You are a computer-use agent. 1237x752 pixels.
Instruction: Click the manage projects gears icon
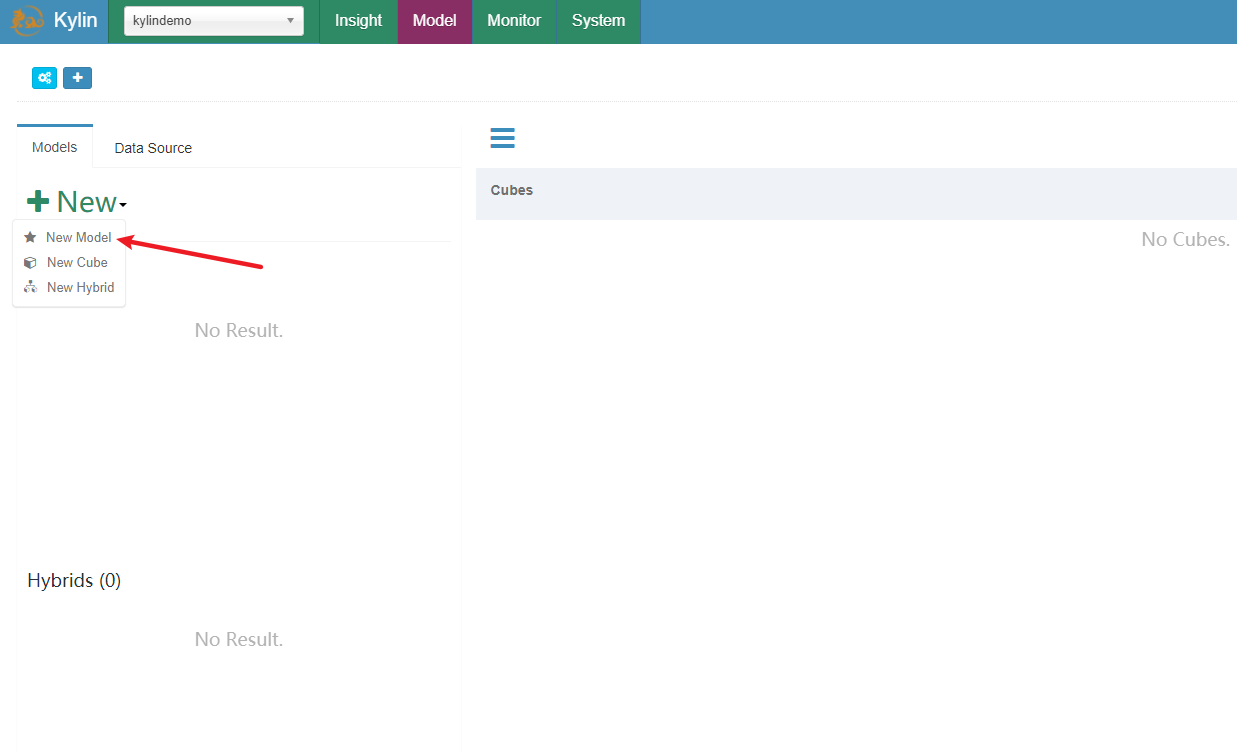click(45, 78)
